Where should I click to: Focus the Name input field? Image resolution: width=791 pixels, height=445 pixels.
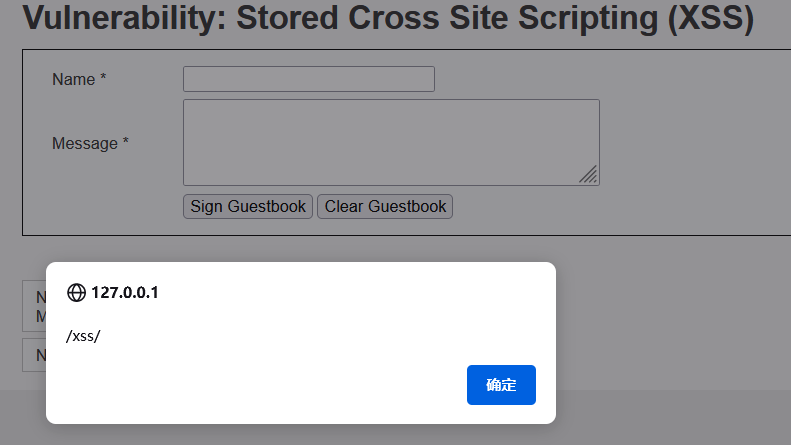click(x=309, y=79)
